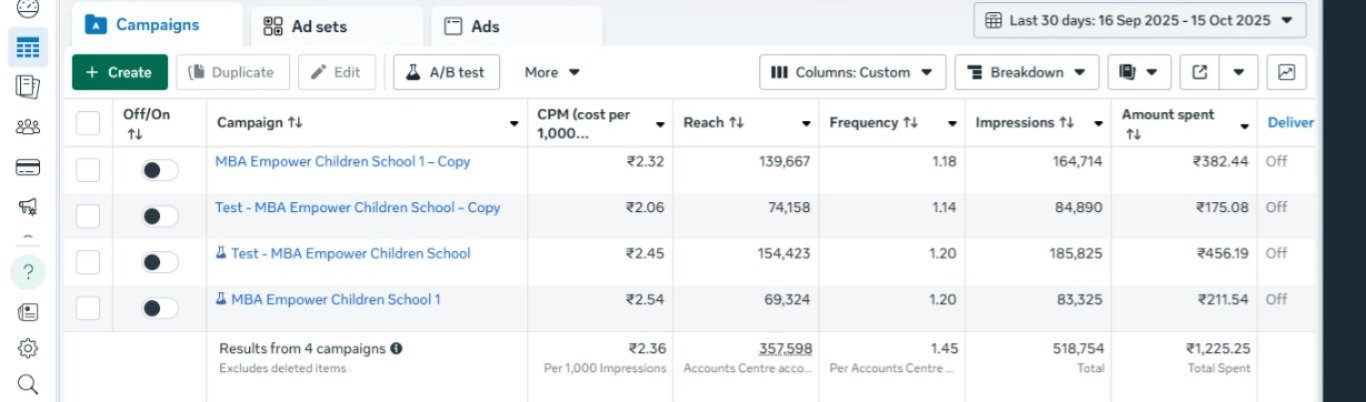Switch to the Ads tab
The height and width of the screenshot is (402, 1366).
[515, 27]
